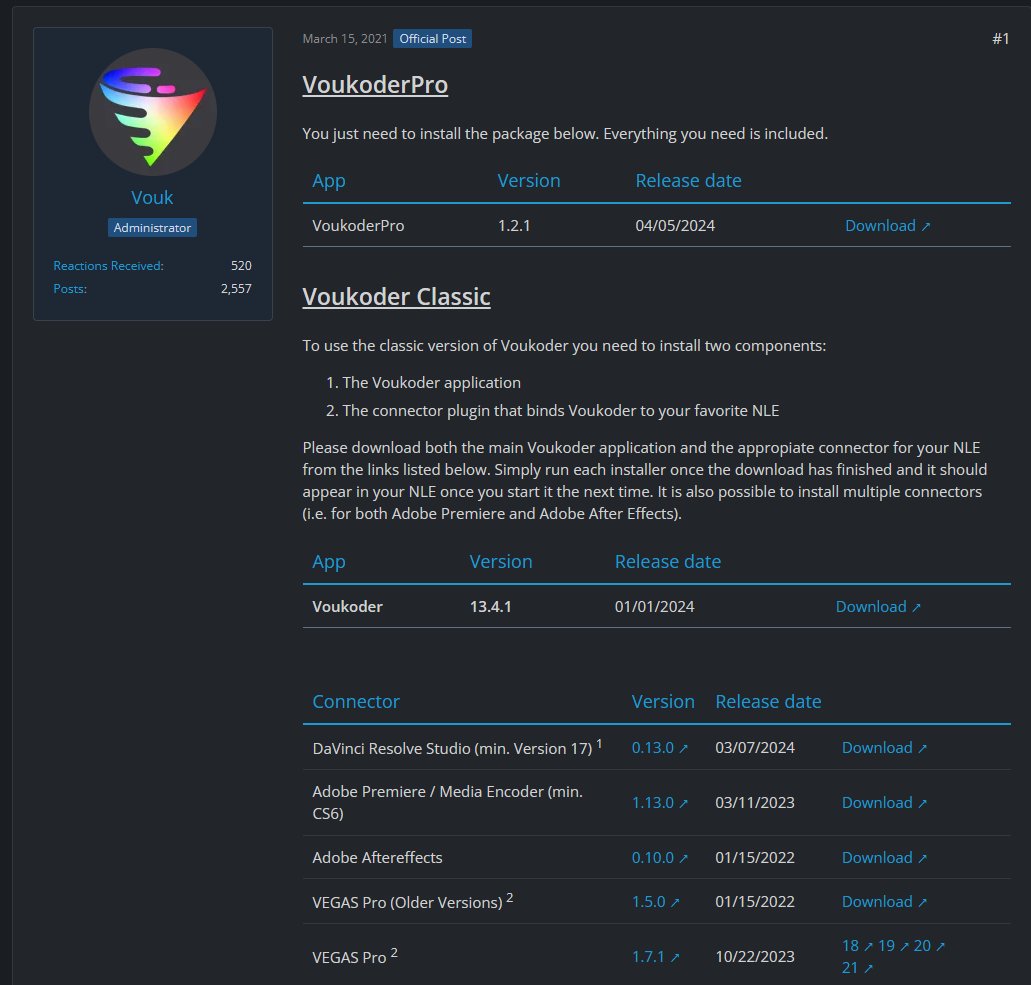Click the 10/22/2023 release date cell
Image resolution: width=1031 pixels, height=985 pixels.
(x=755, y=956)
